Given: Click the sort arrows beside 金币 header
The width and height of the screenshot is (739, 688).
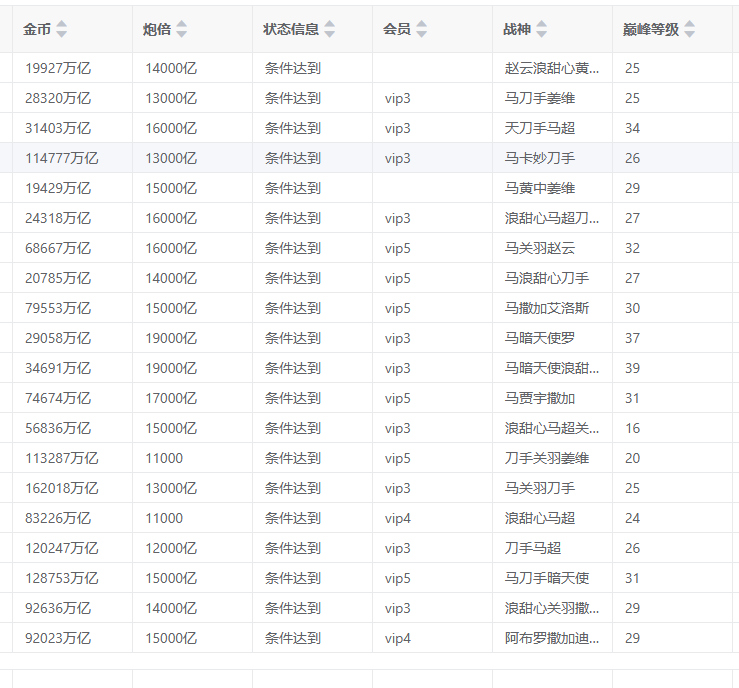Looking at the screenshot, I should coord(62,30).
